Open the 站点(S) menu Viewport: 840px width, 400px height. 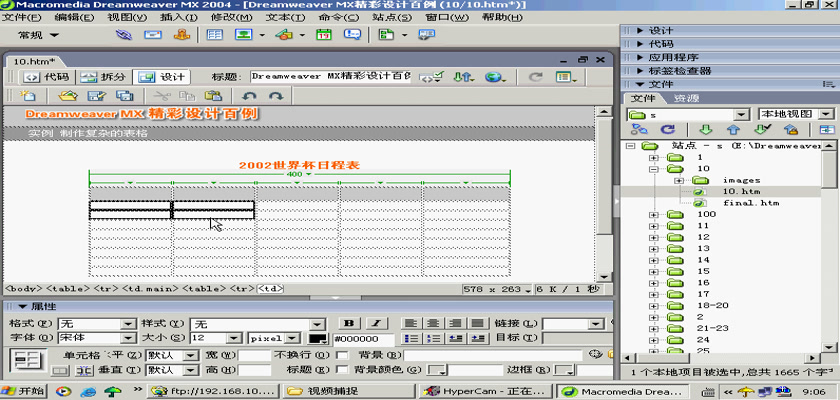[392, 17]
